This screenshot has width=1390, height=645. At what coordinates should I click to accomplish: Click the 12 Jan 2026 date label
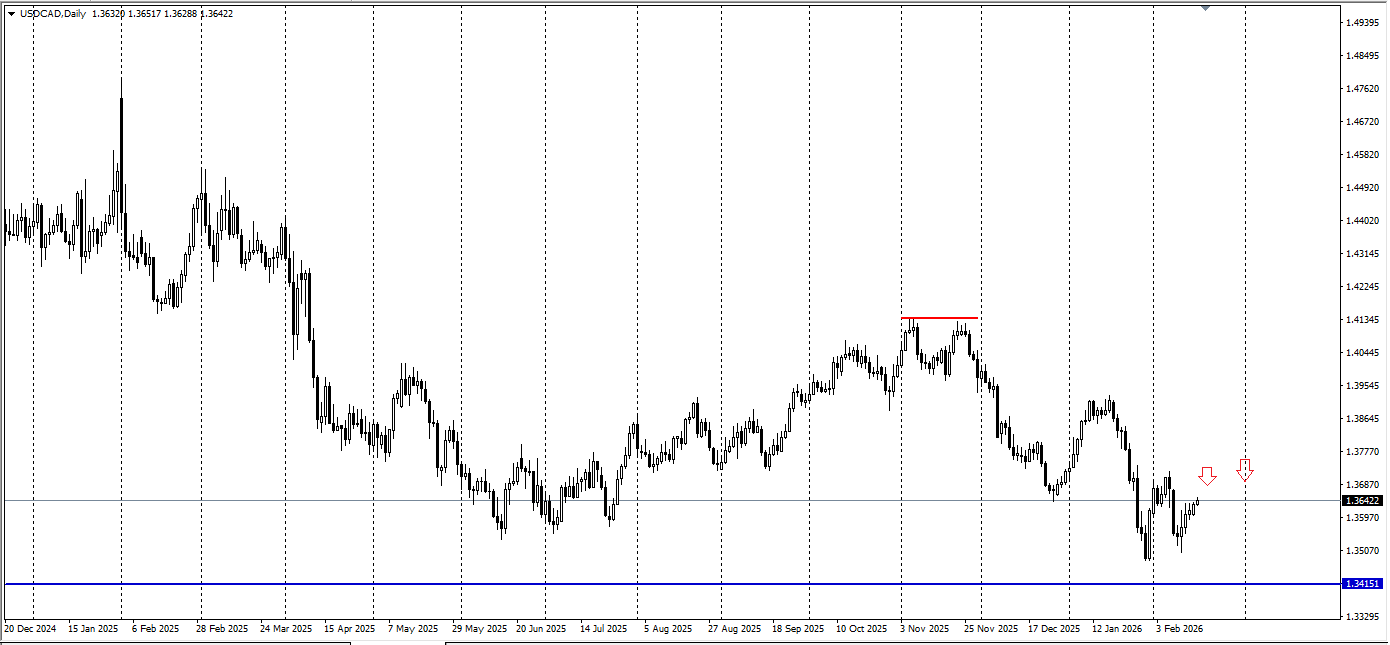(1117, 630)
